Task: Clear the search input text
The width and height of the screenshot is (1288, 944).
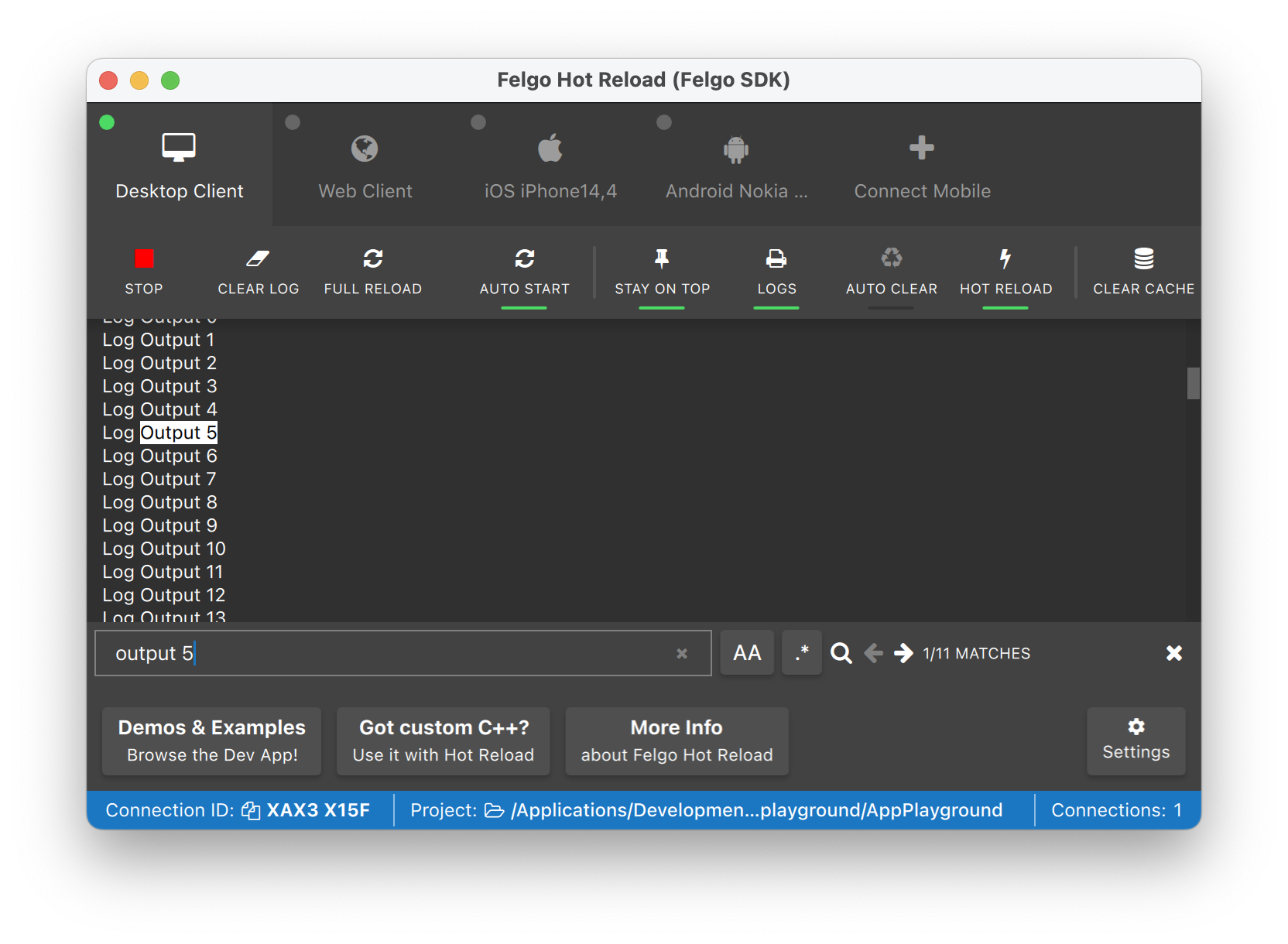Action: (682, 653)
